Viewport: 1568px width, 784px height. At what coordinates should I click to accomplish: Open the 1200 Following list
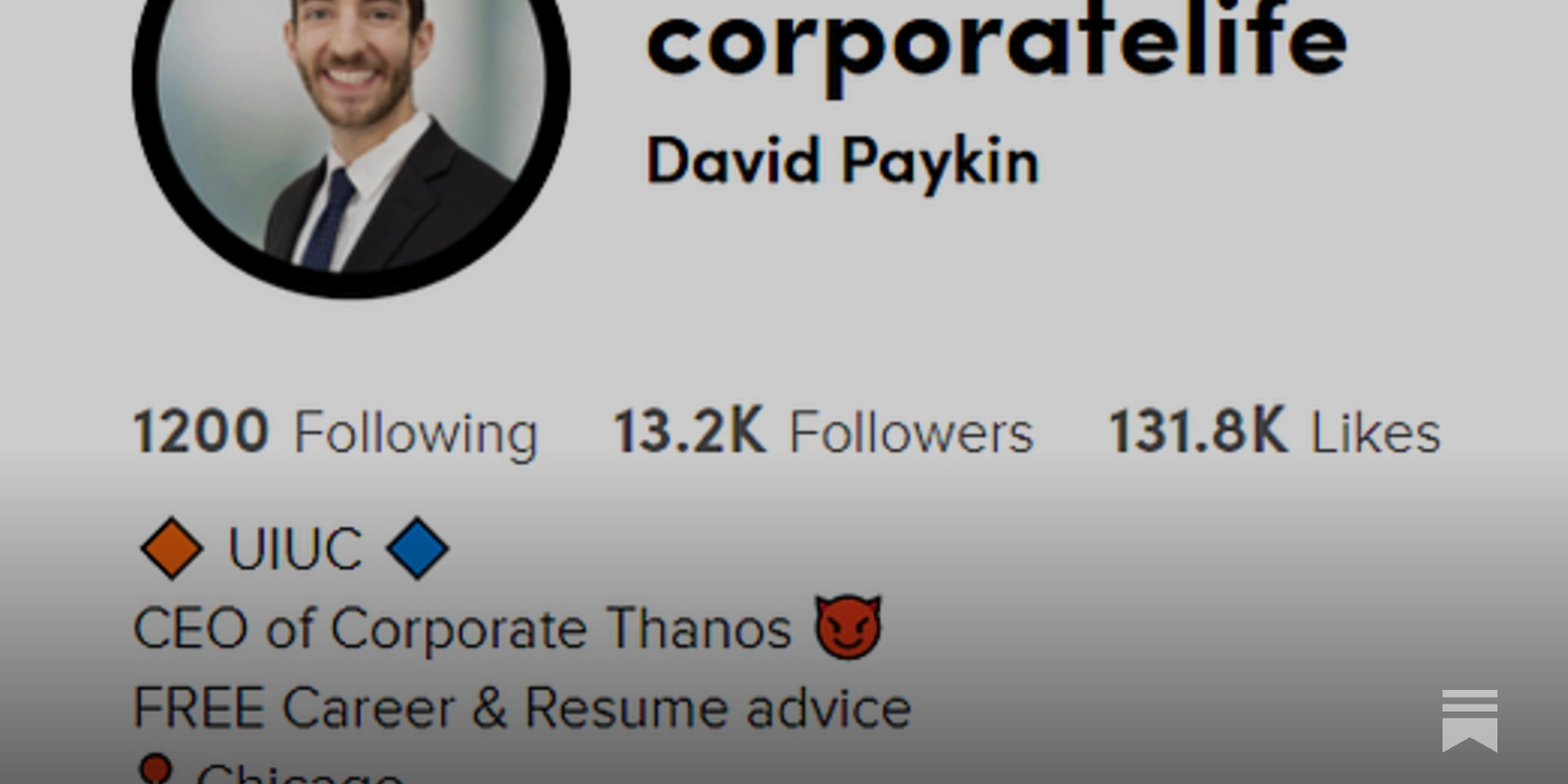click(x=335, y=432)
